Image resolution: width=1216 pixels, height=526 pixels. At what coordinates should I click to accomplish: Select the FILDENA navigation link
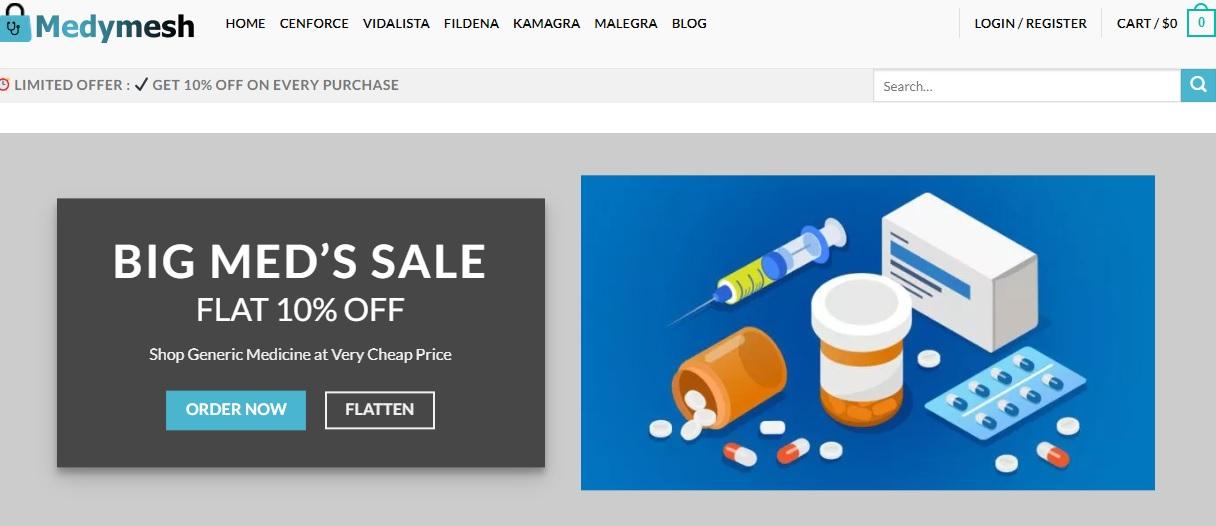(471, 23)
